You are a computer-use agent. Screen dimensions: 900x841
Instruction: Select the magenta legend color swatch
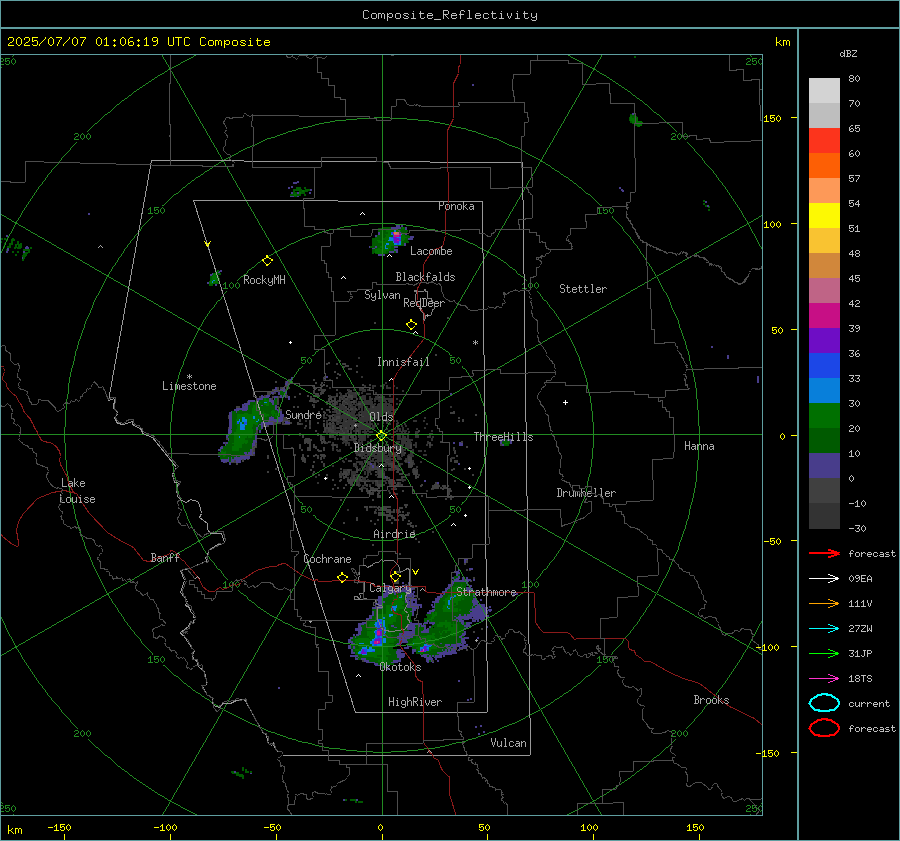coord(824,316)
